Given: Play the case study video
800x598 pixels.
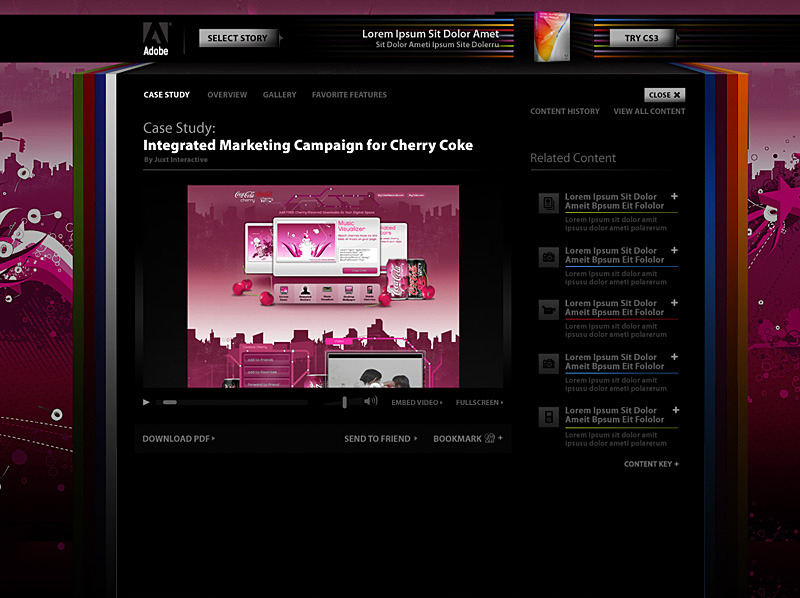Looking at the screenshot, I should click(x=146, y=402).
